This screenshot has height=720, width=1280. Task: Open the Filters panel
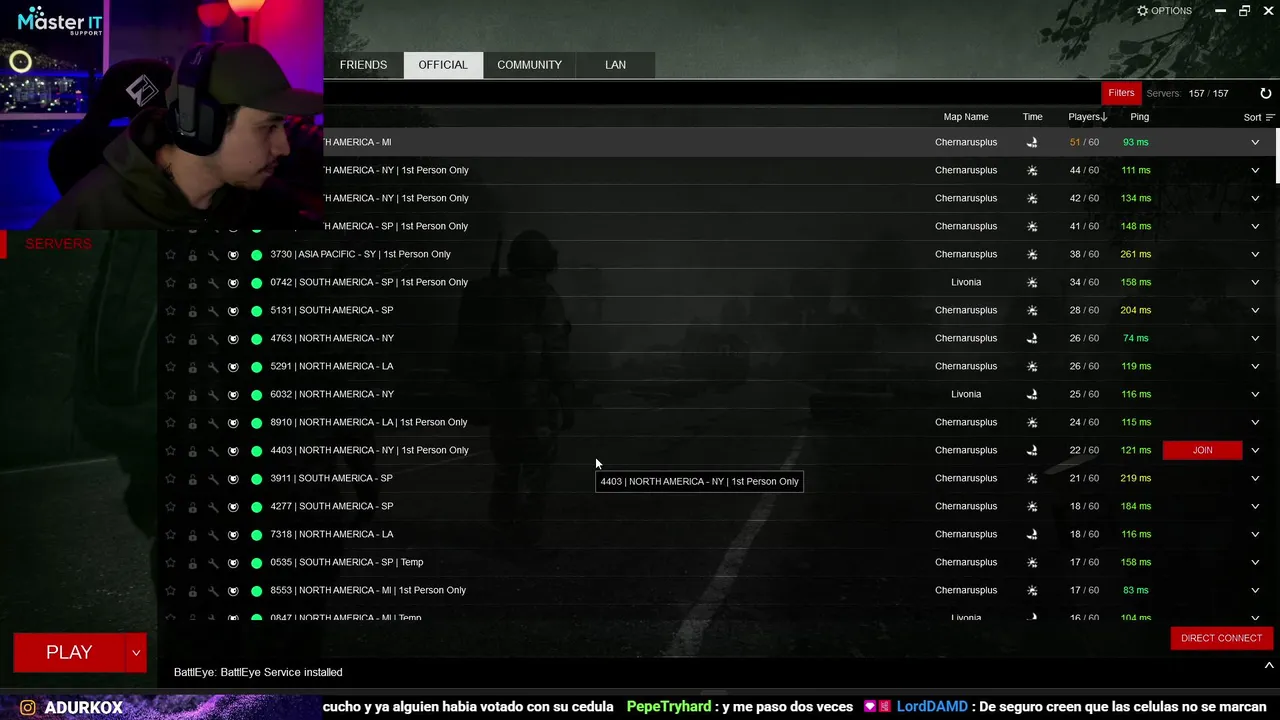point(1121,93)
